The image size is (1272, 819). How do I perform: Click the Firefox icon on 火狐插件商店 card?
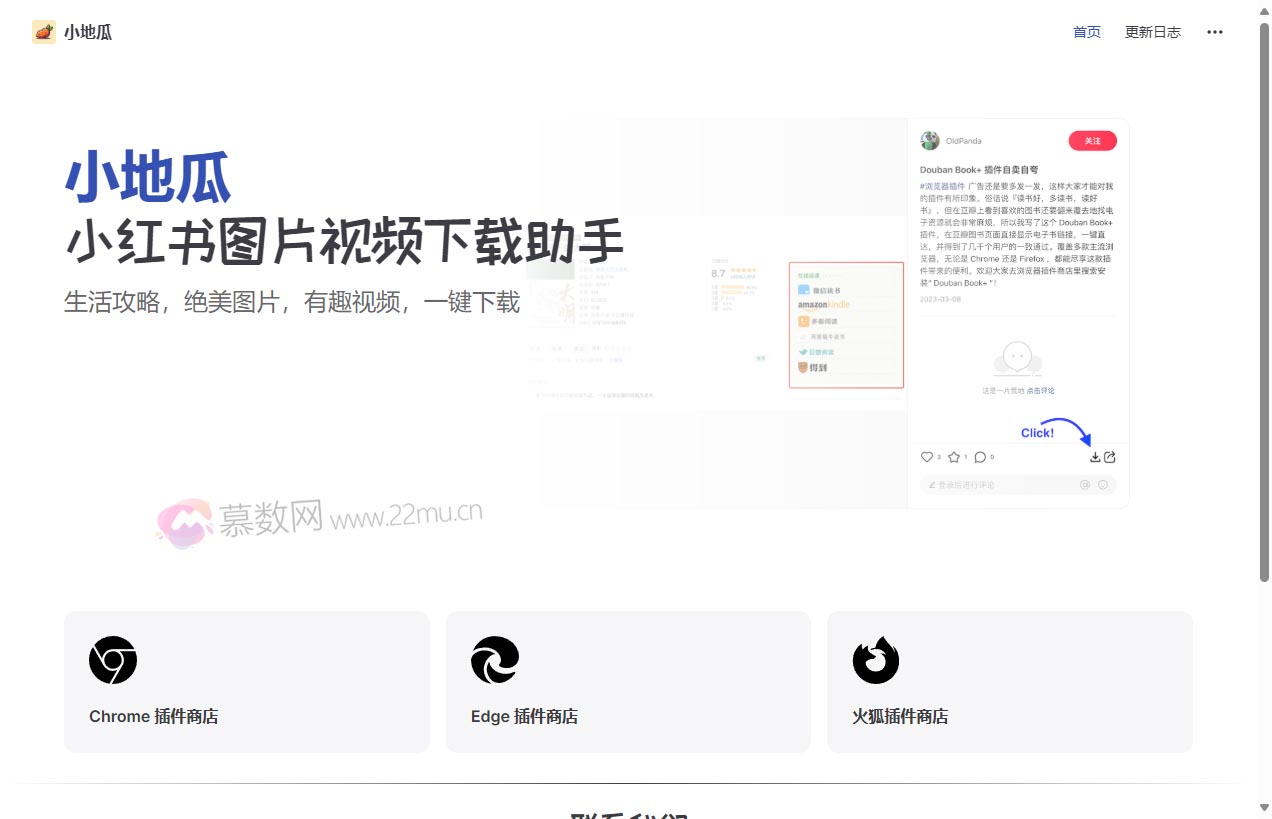pos(876,660)
